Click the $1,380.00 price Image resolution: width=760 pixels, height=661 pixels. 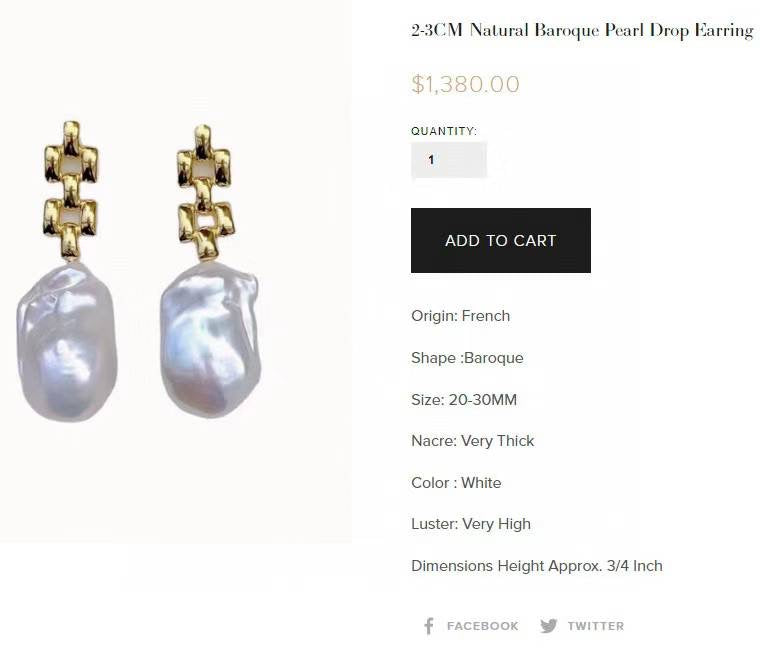(465, 84)
